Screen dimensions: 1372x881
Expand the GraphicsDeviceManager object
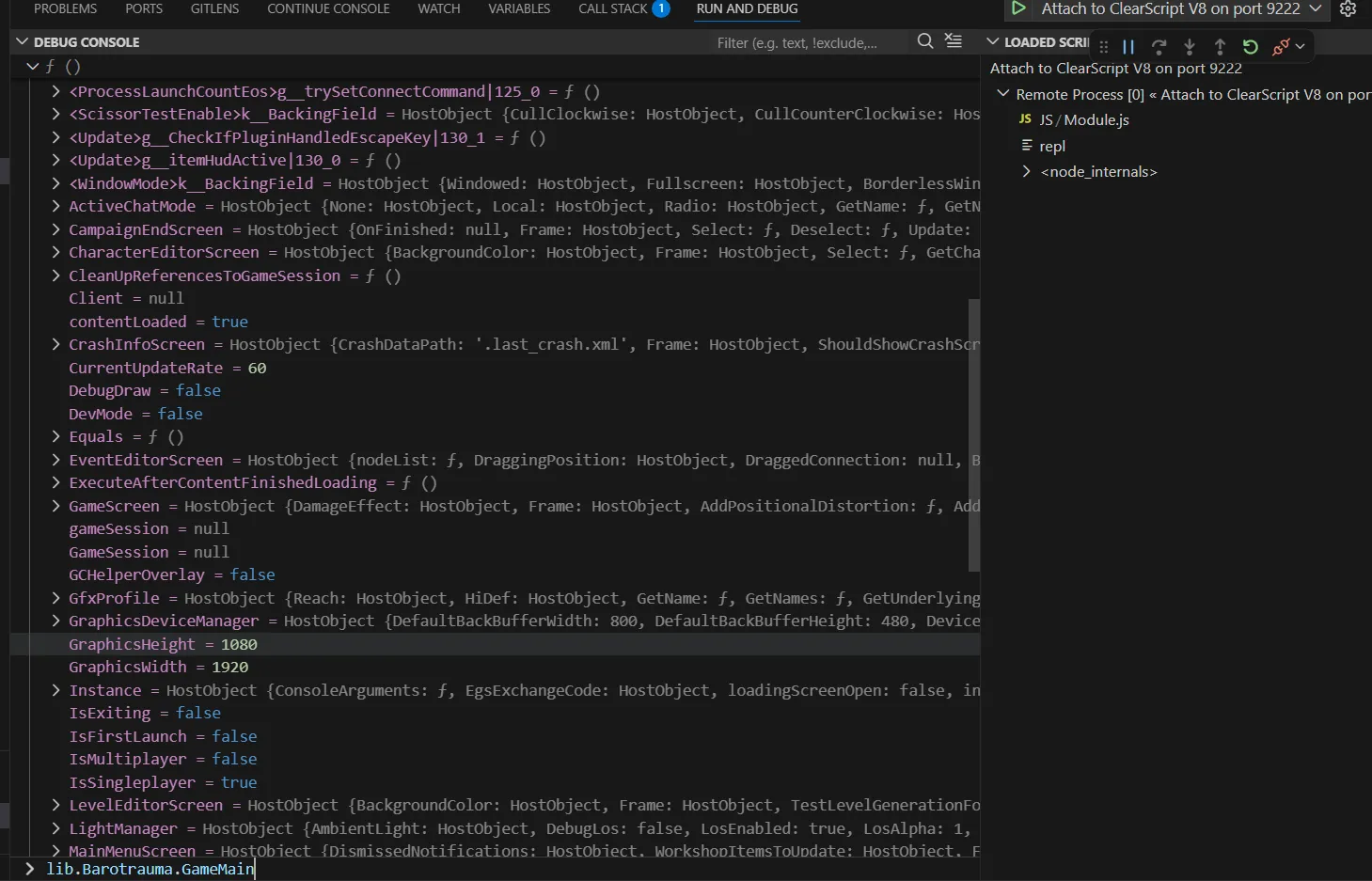point(56,621)
